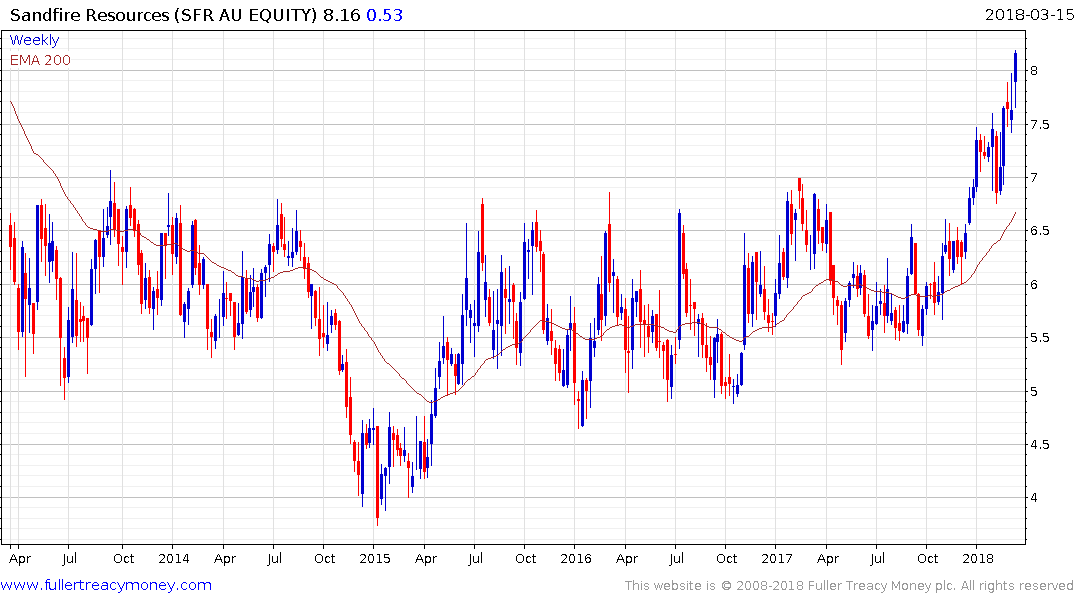1075x600 pixels.
Task: Click the y-axis label 6
Action: click(1034, 285)
